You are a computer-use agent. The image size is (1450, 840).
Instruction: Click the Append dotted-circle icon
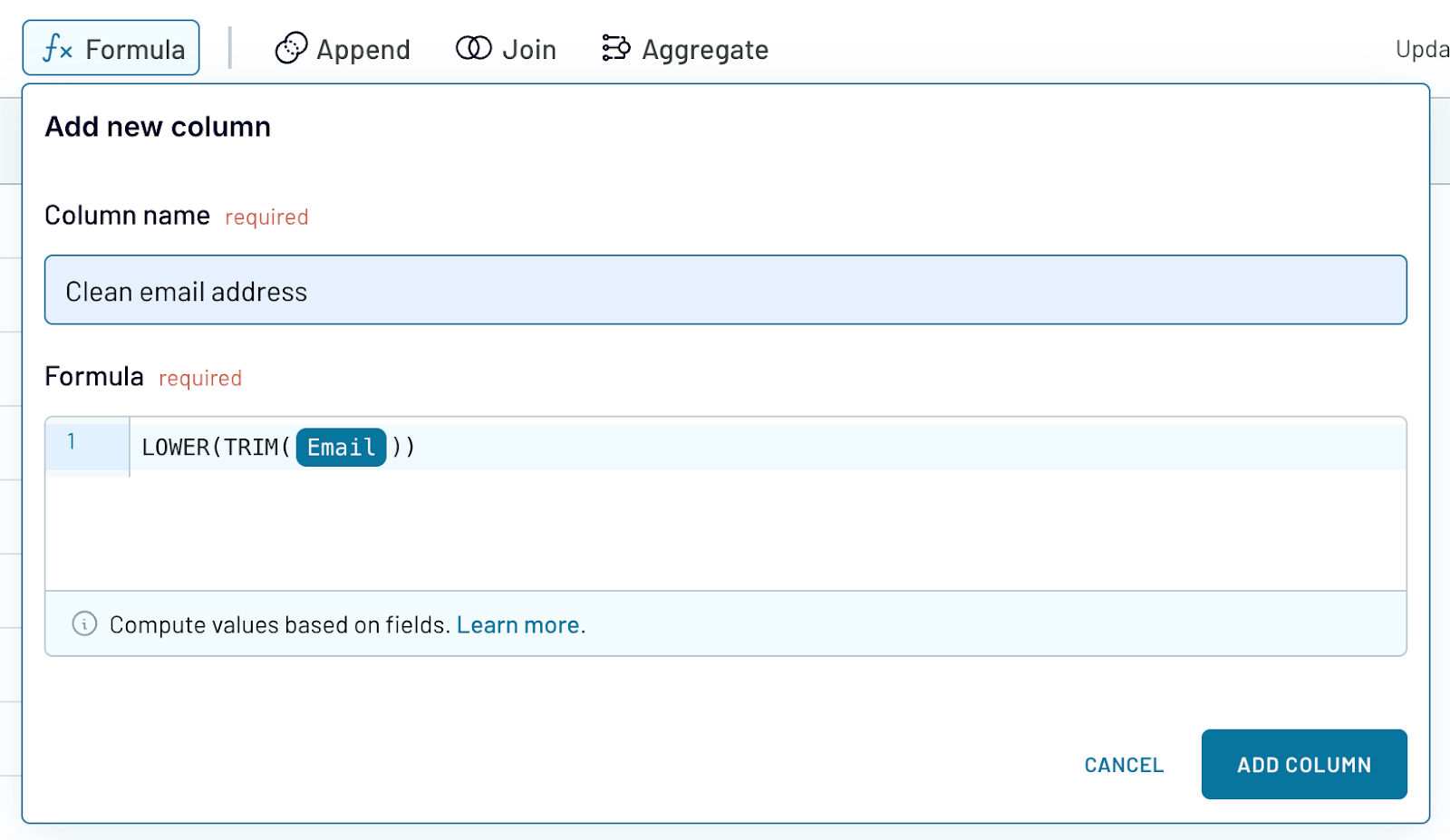(x=291, y=48)
